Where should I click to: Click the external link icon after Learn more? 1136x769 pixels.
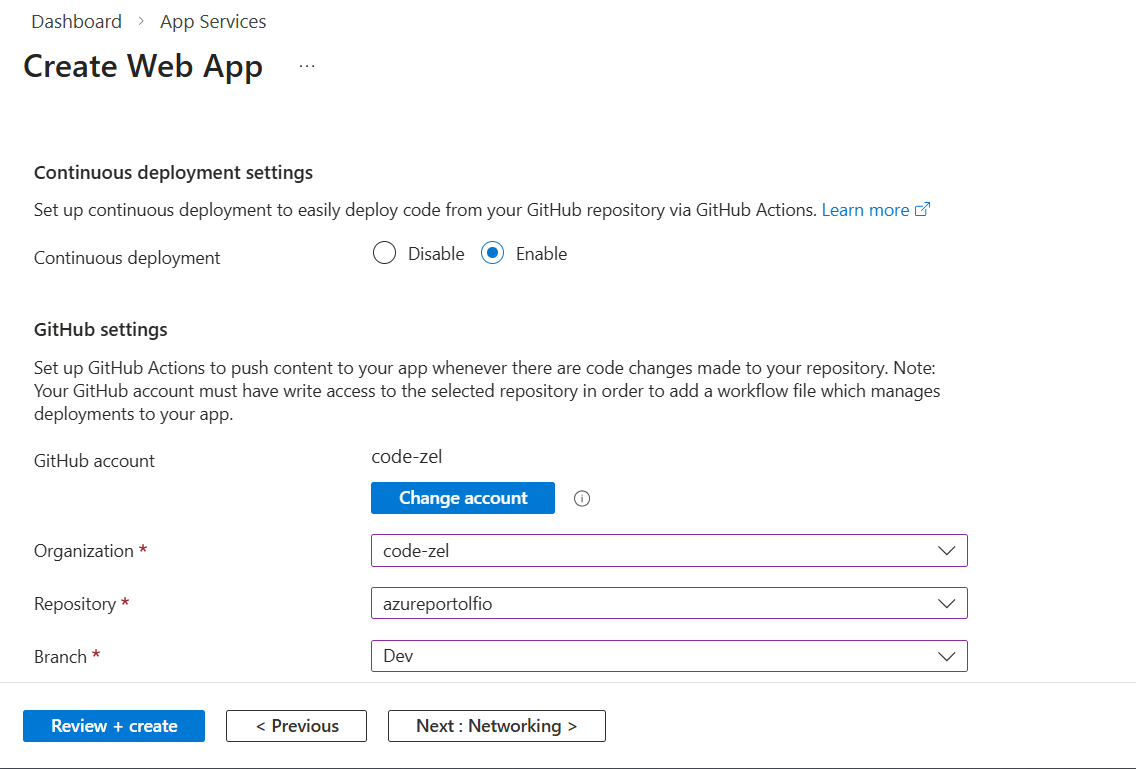point(923,210)
